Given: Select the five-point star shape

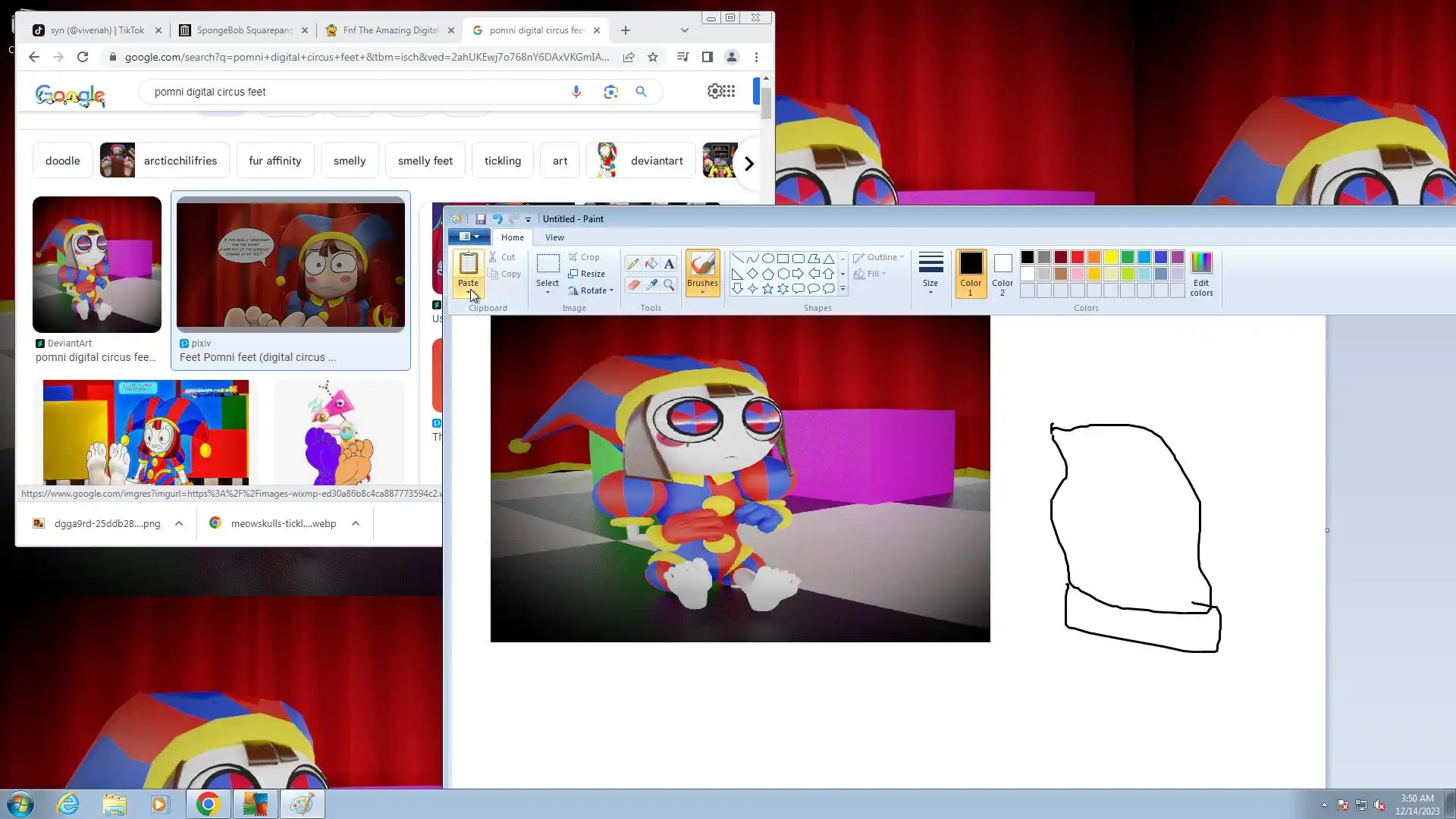Looking at the screenshot, I should click(768, 289).
